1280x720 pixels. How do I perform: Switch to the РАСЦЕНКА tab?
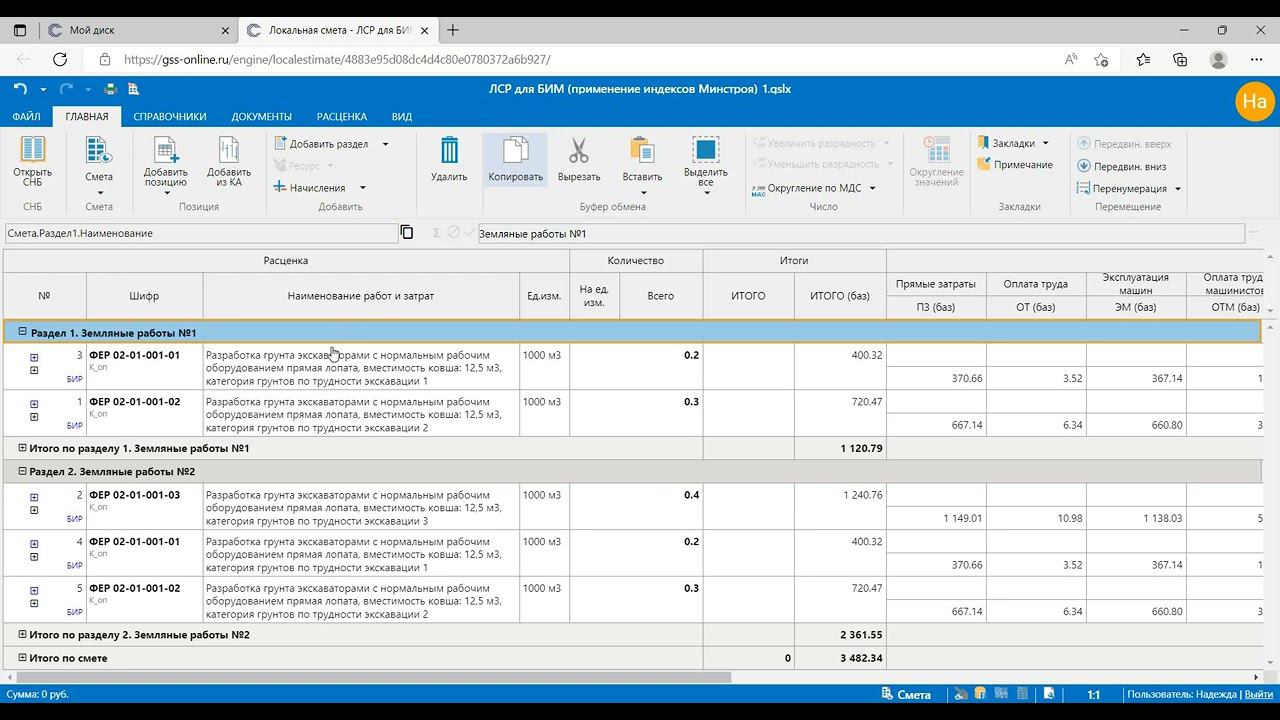coord(342,117)
